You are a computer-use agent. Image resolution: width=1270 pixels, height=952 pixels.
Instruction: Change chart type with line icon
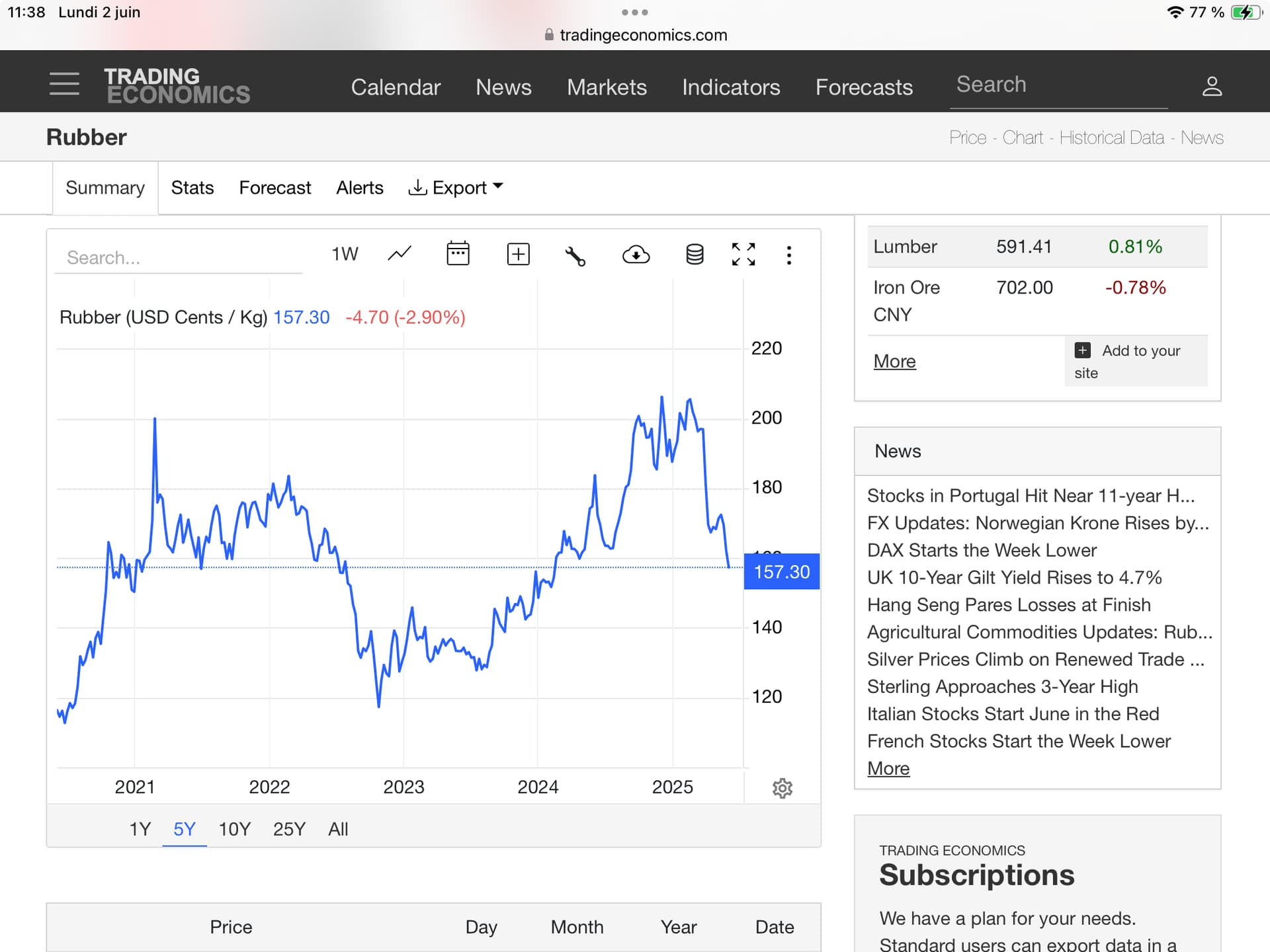click(399, 254)
